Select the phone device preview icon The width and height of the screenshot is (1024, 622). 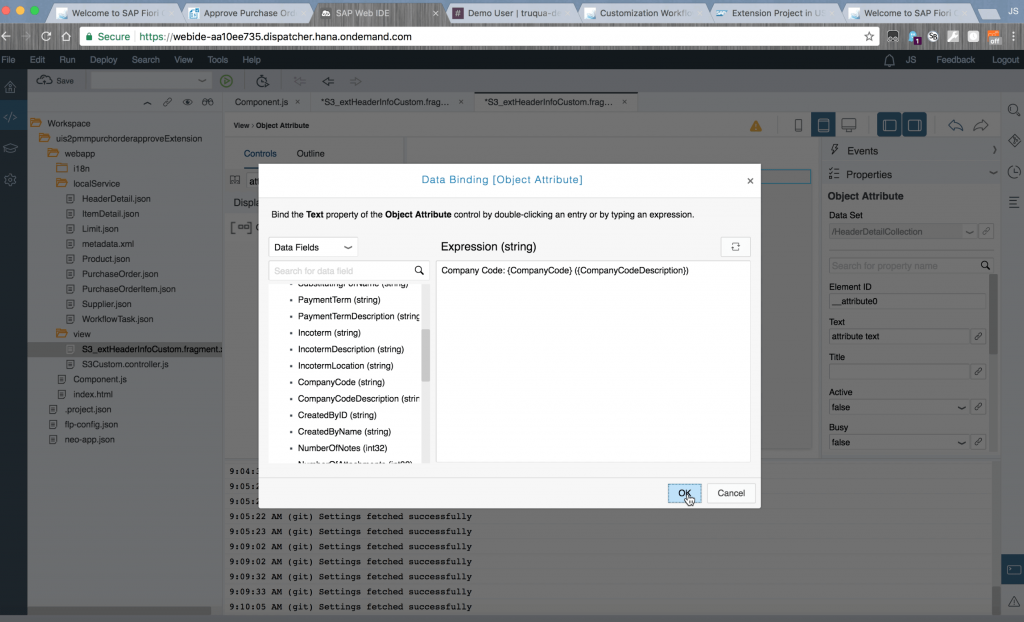[798, 125]
